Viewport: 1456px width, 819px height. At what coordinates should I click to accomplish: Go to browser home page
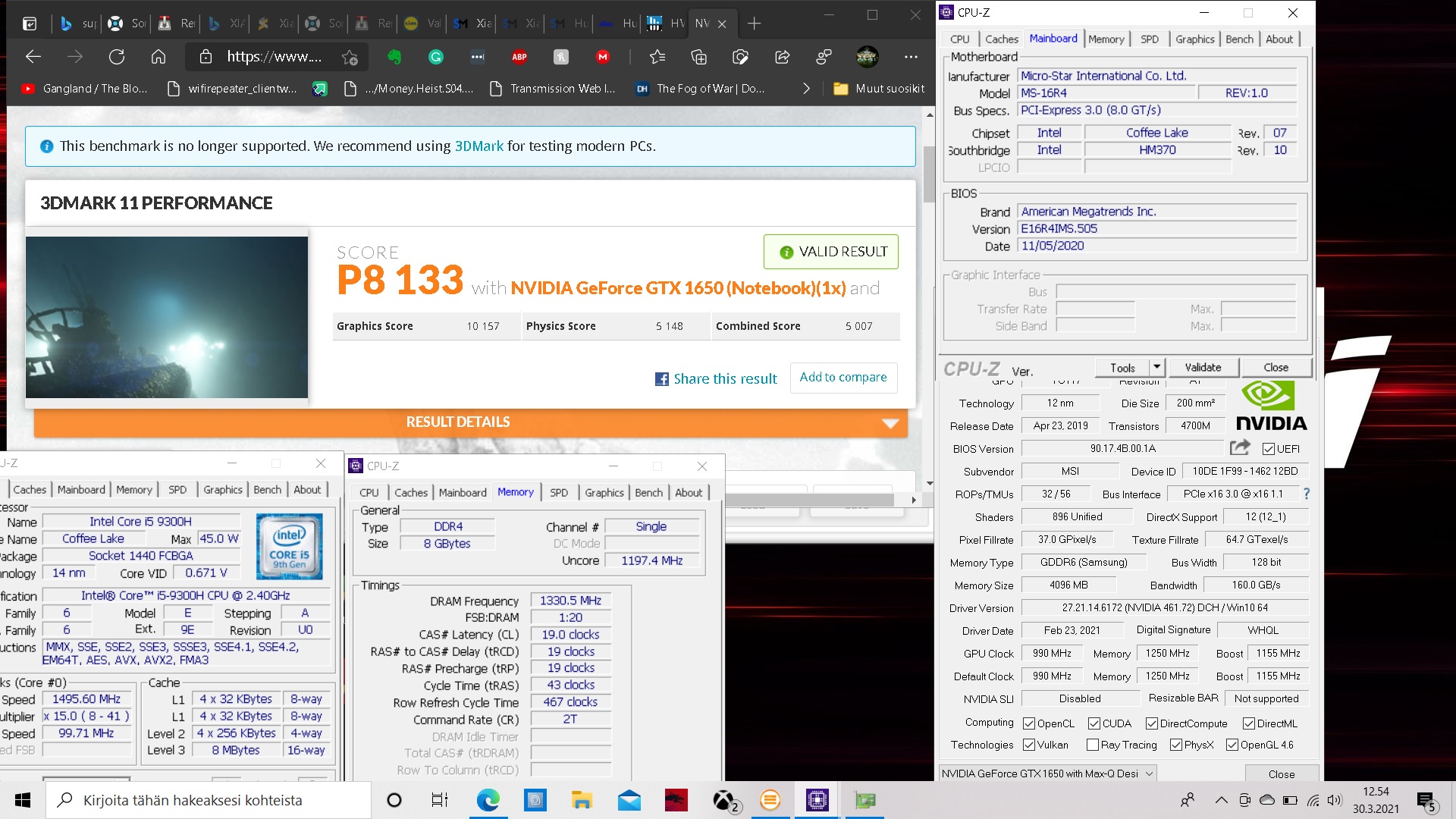coord(158,57)
